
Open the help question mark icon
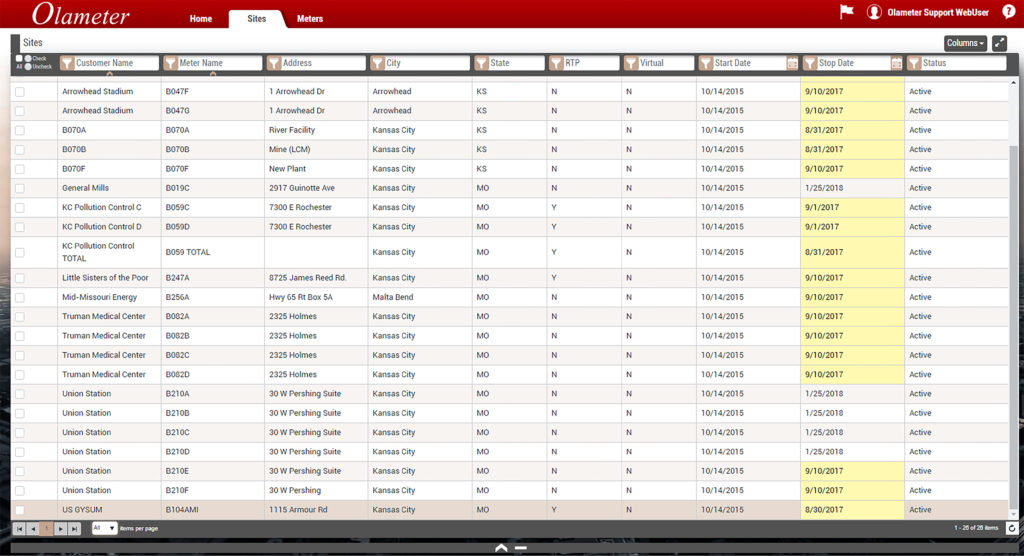(1008, 12)
